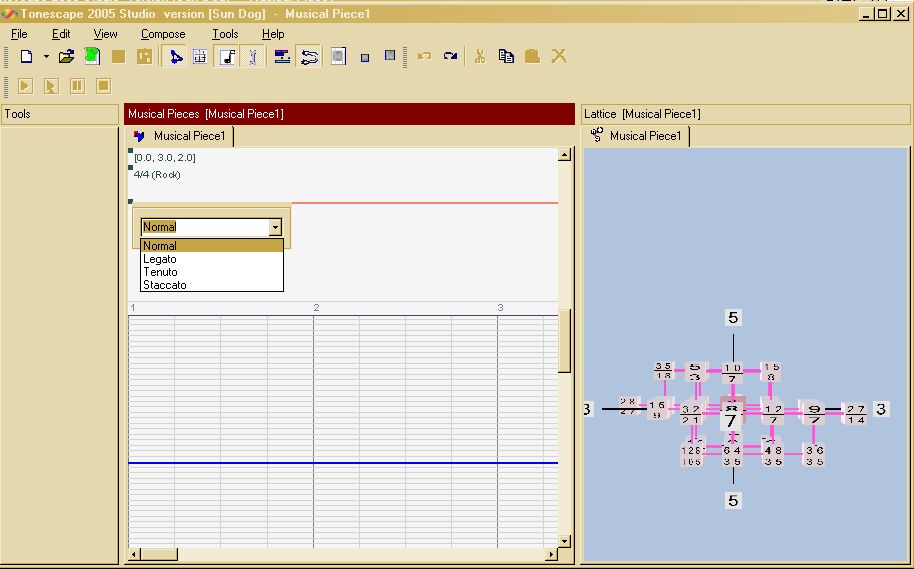Image resolution: width=914 pixels, height=569 pixels.
Task: Choose Staccato from the articulation list
Action: click(x=212, y=284)
